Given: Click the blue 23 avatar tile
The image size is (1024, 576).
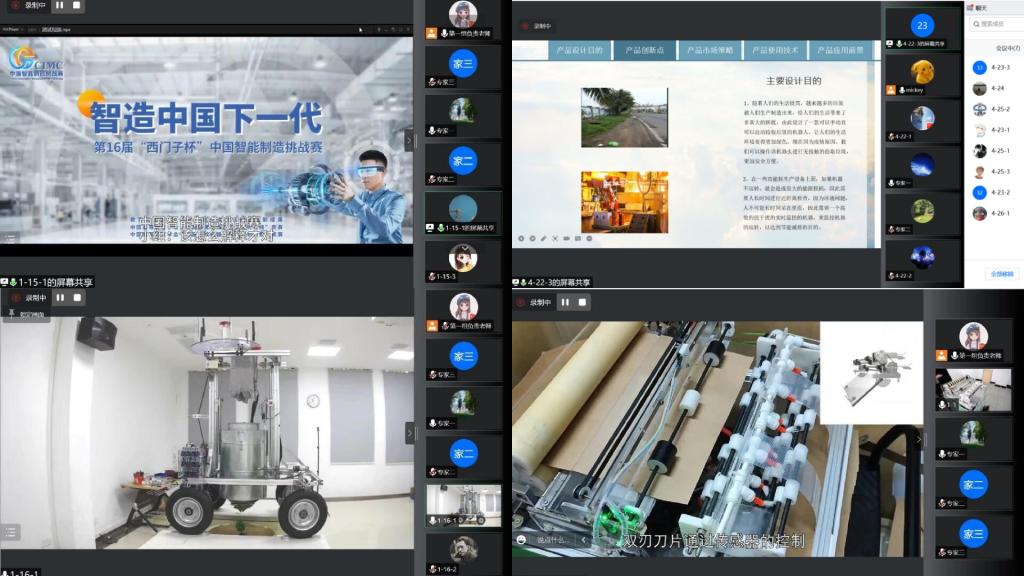Looking at the screenshot, I should click(922, 25).
